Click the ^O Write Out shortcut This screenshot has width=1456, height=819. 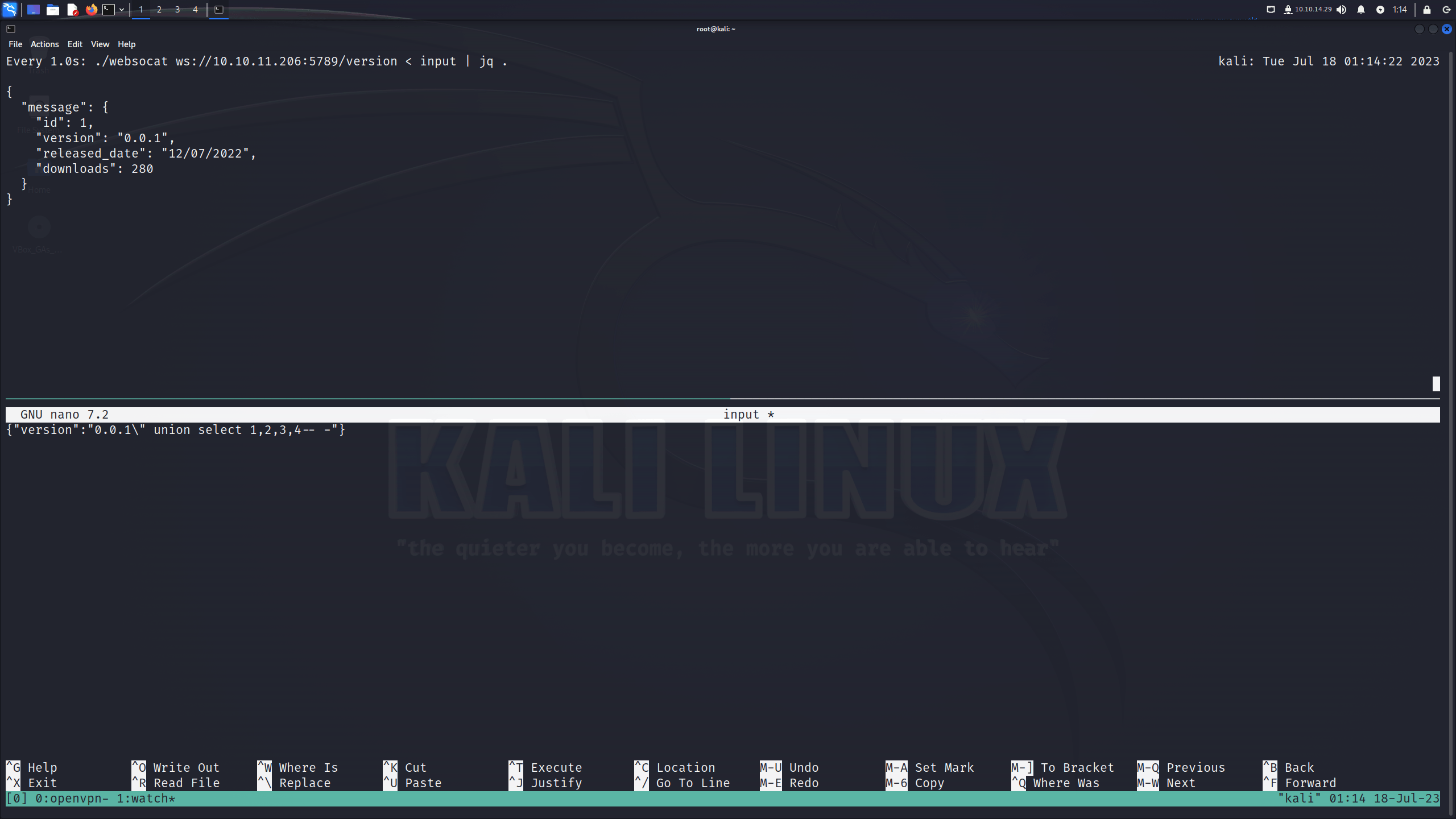click(175, 768)
